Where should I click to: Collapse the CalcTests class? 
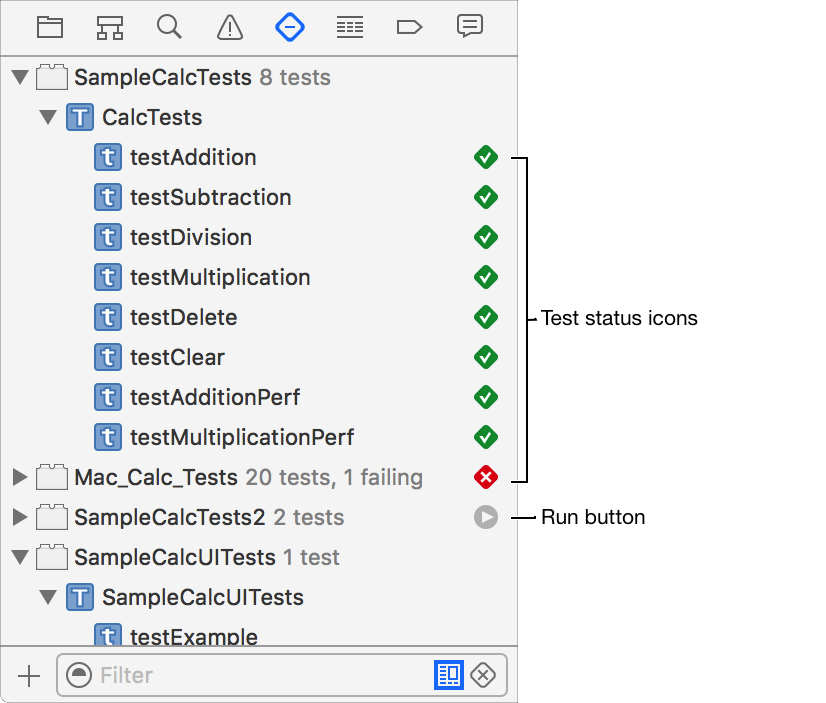coord(48,117)
